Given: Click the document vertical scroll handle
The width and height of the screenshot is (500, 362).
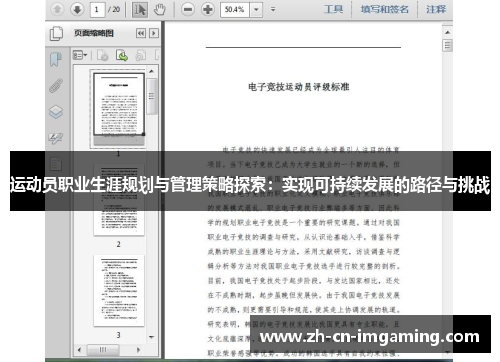Looking at the screenshot, I should point(447,45).
